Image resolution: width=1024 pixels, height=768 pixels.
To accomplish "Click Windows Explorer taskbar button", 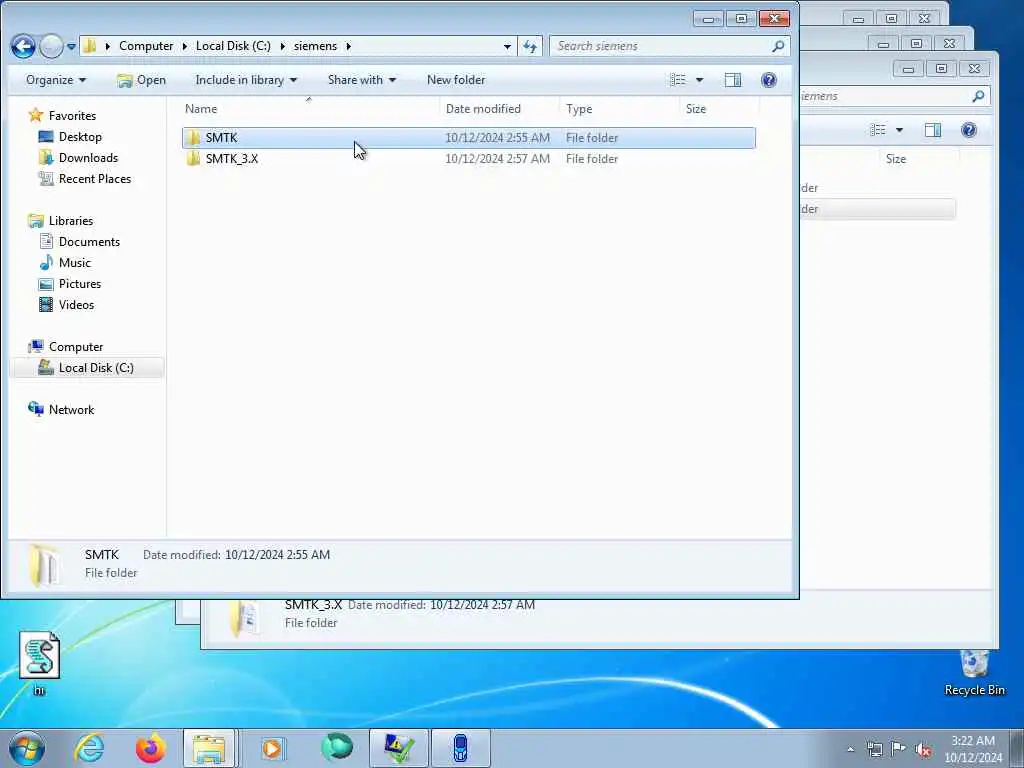I will pos(209,748).
